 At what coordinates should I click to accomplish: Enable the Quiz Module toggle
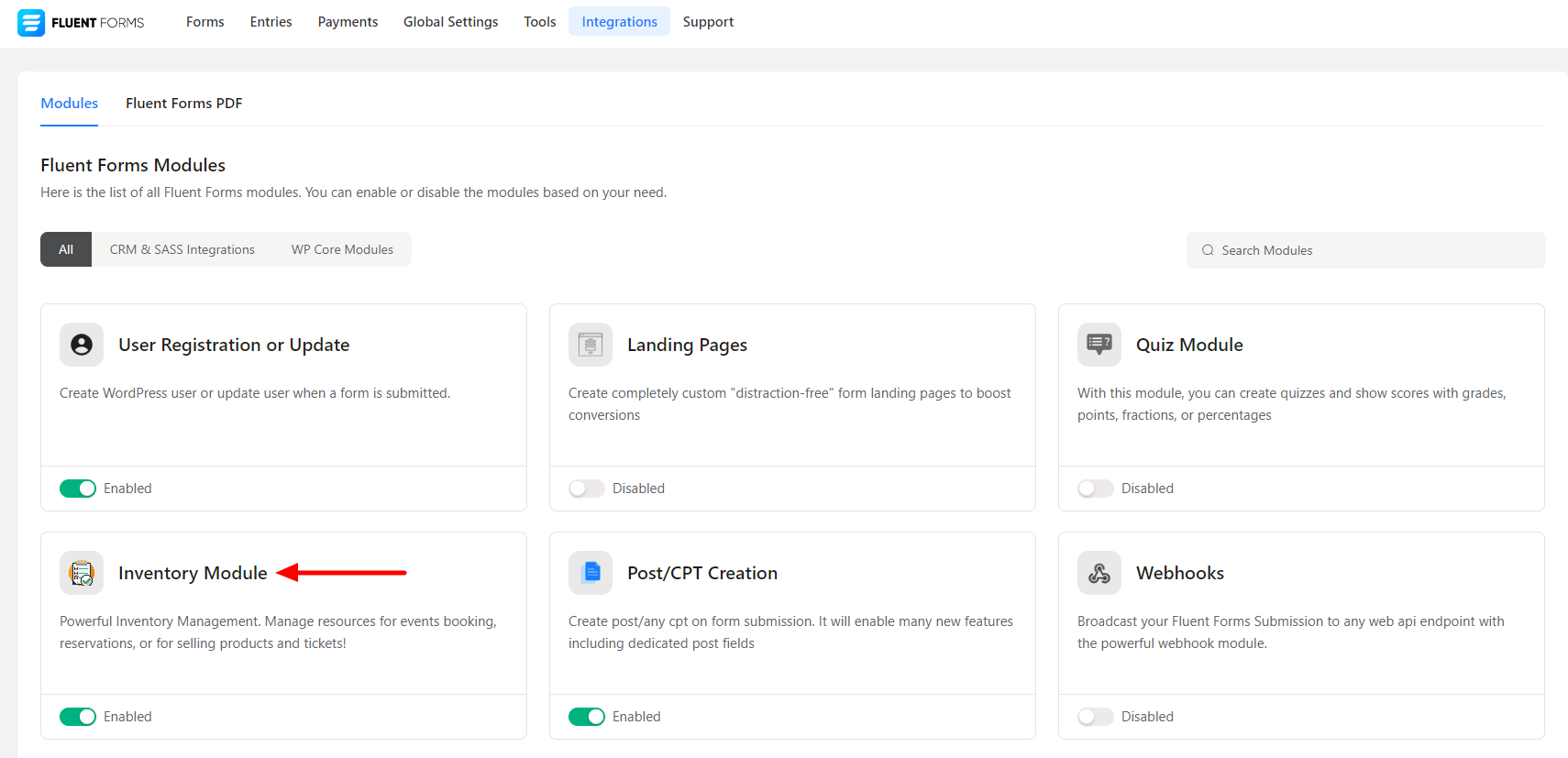tap(1095, 489)
